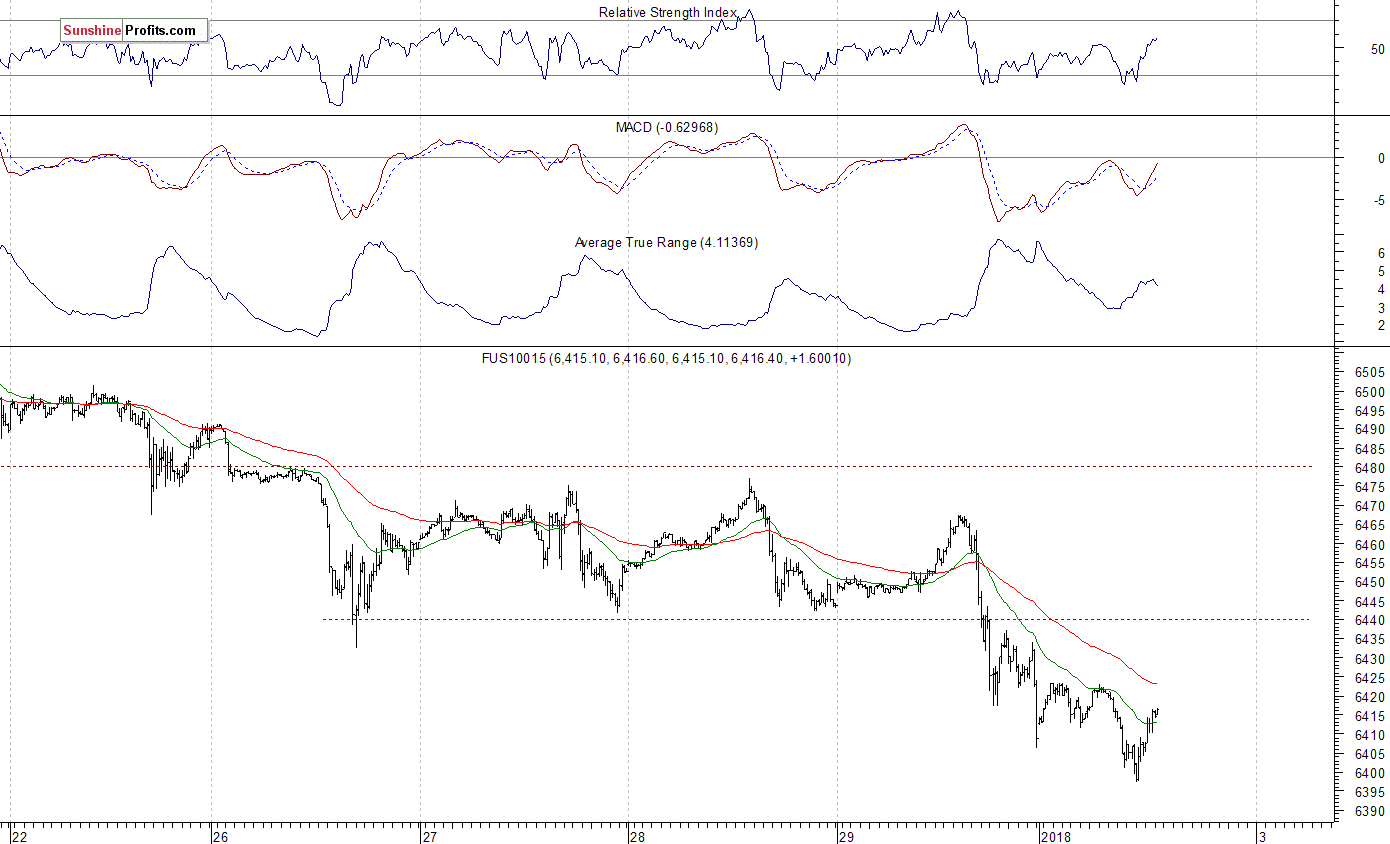The image size is (1390, 844).
Task: Click the SunshineProfits.com logo
Action: pos(134,31)
